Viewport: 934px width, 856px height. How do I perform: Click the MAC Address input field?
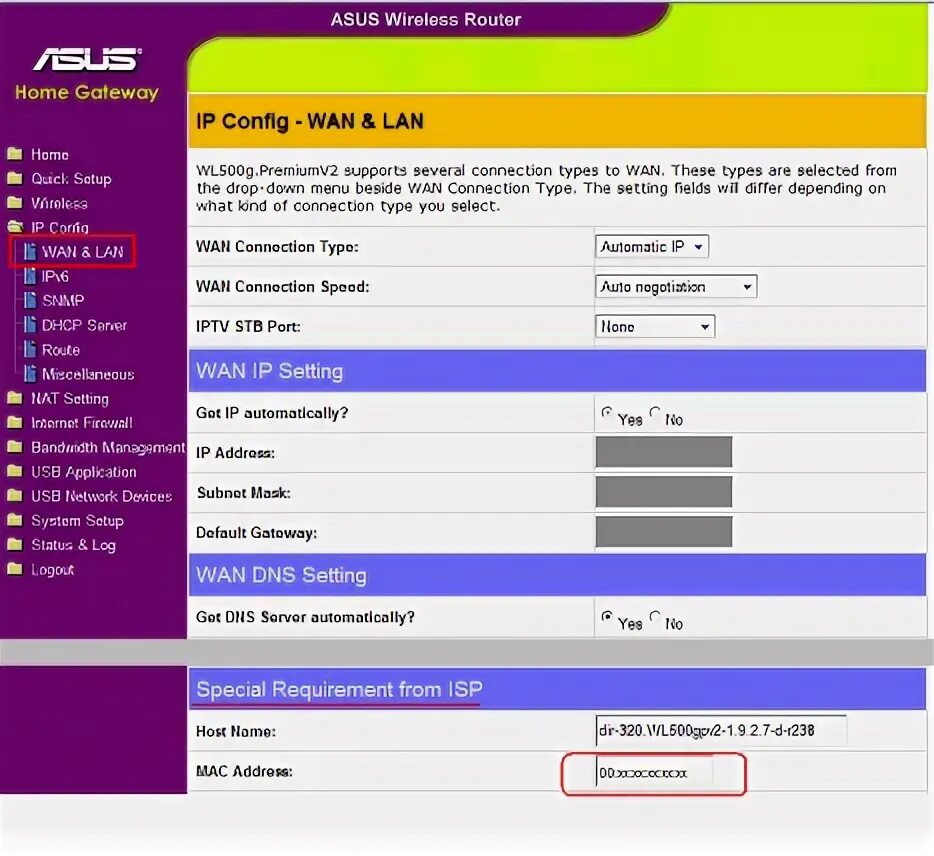(x=654, y=772)
